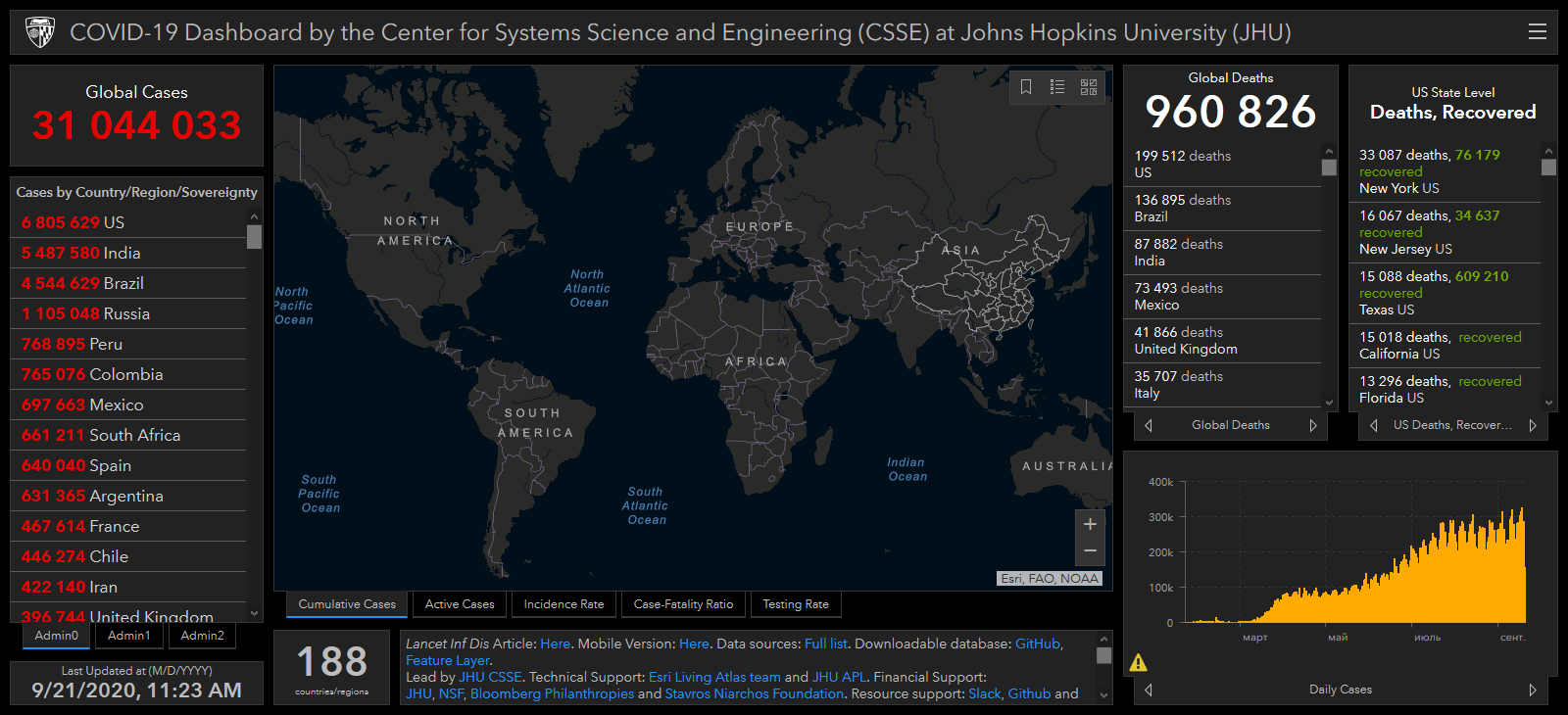This screenshot has height=715, width=1568.
Task: Select the '5 487 580 India' row
Action: (x=129, y=253)
